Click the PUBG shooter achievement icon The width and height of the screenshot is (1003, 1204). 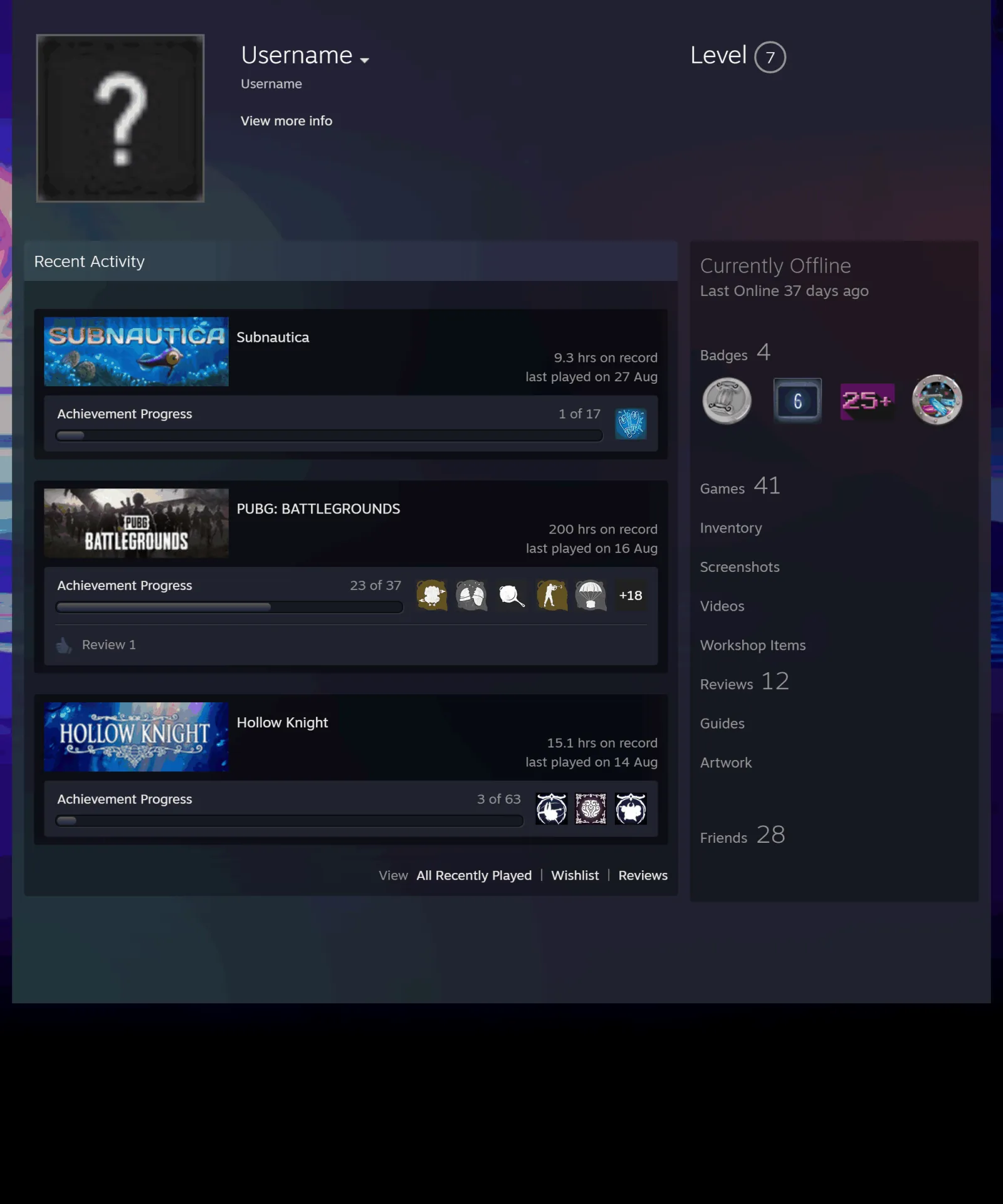click(x=552, y=595)
